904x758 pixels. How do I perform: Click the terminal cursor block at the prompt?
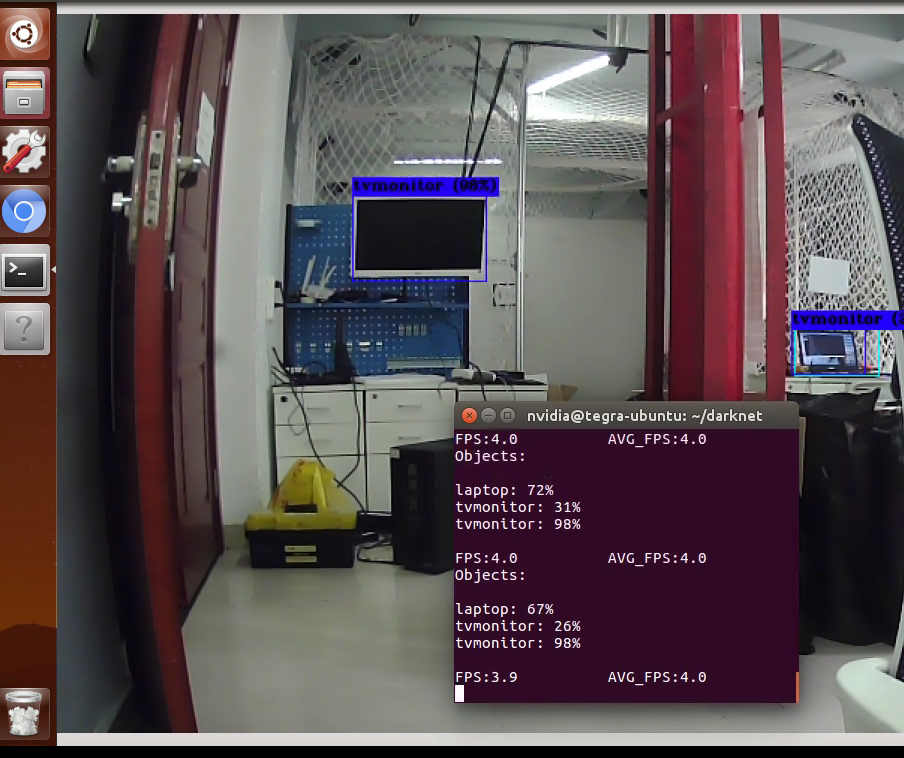459,693
